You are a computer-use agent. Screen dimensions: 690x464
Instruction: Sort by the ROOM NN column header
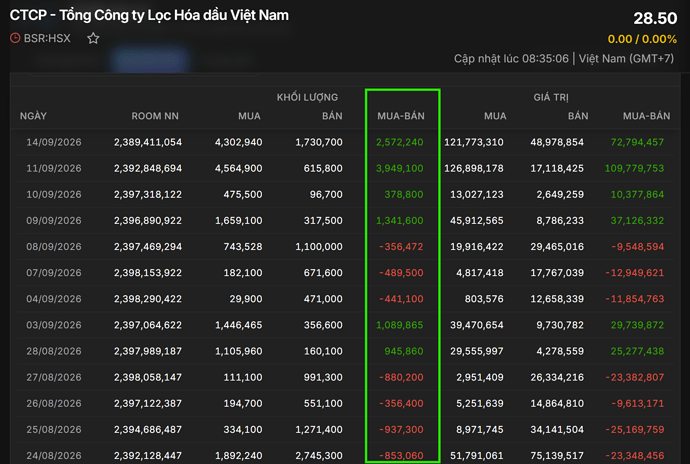[155, 116]
